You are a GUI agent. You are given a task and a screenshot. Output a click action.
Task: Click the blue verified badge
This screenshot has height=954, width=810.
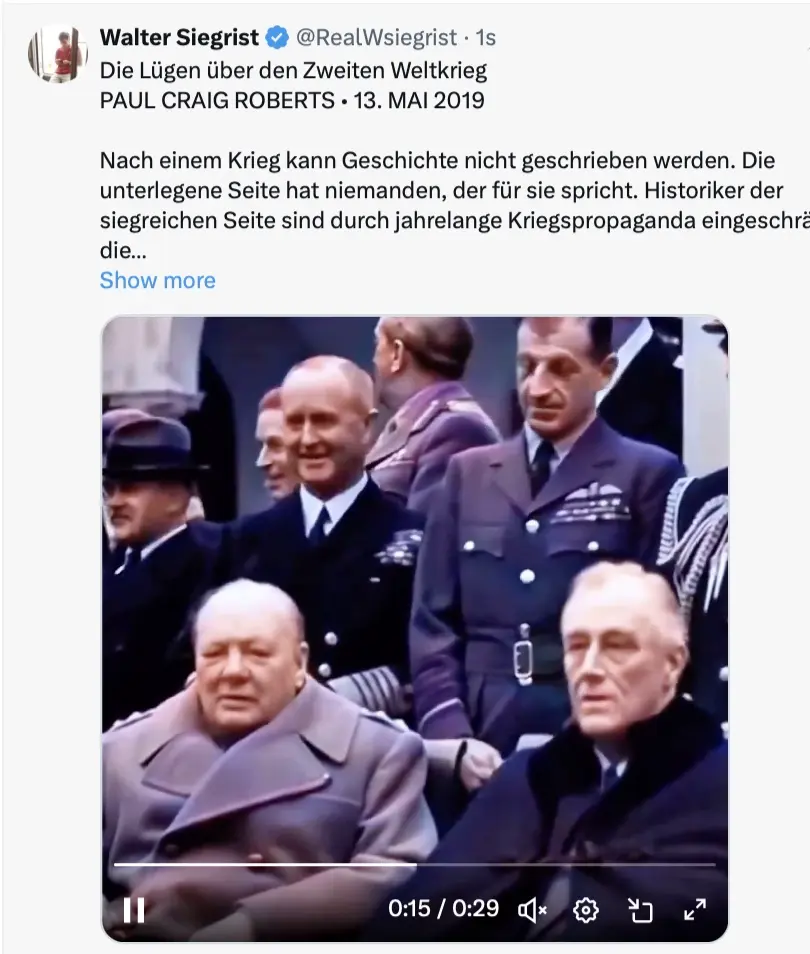278,38
